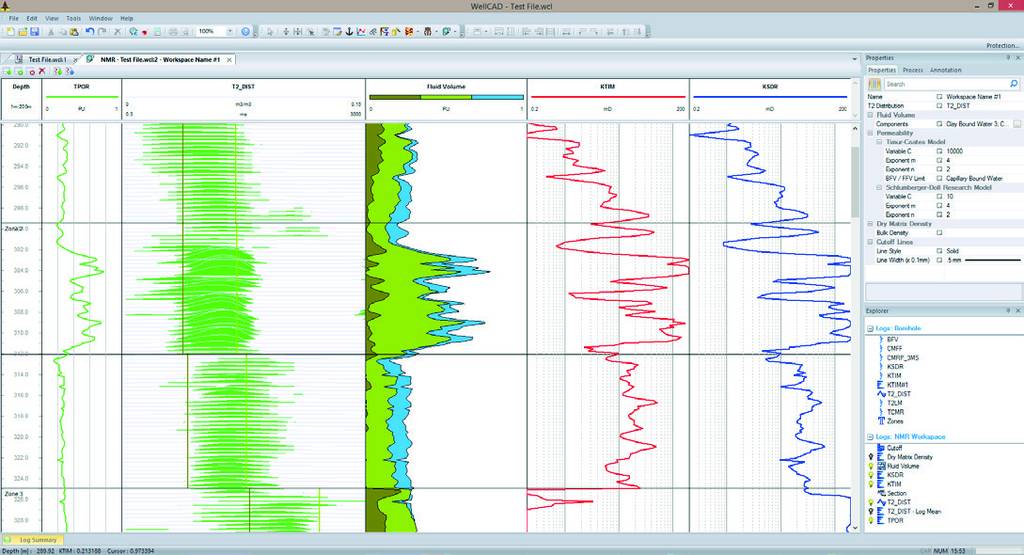Image resolution: width=1024 pixels, height=555 pixels.
Task: Toggle visibility bulb for TPOR log
Action: 868,519
